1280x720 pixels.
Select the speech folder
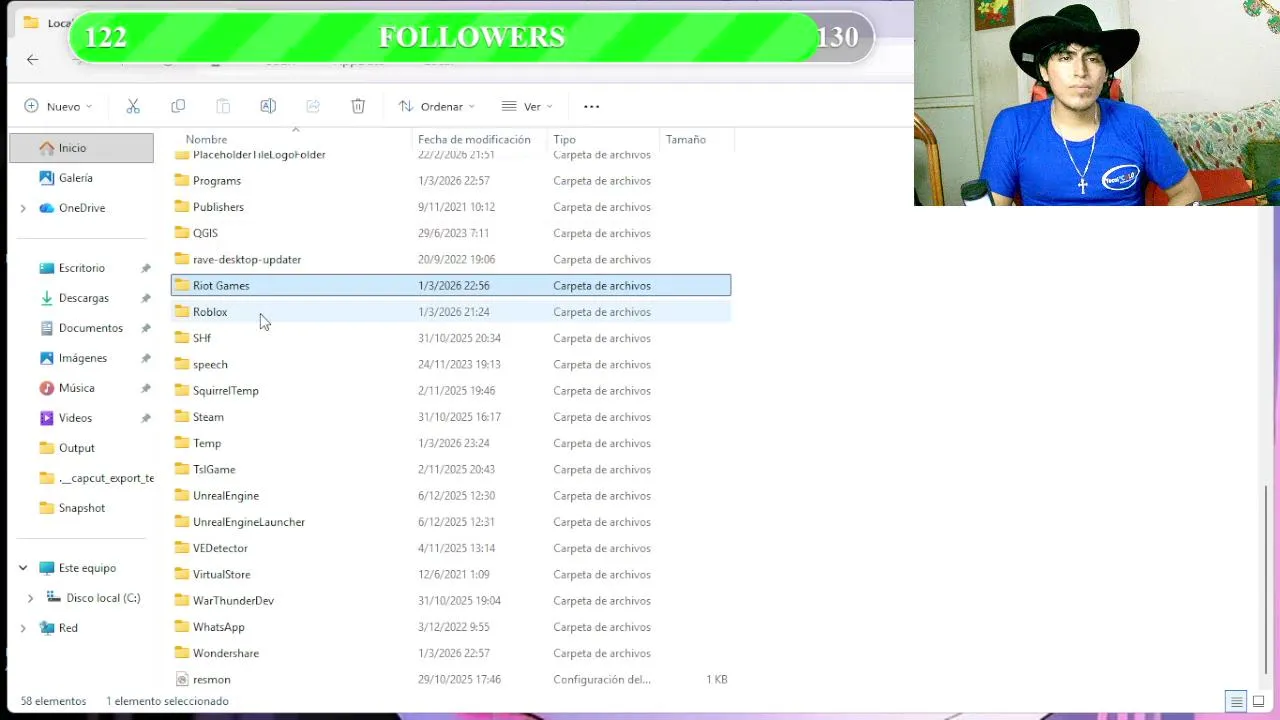pos(451,364)
